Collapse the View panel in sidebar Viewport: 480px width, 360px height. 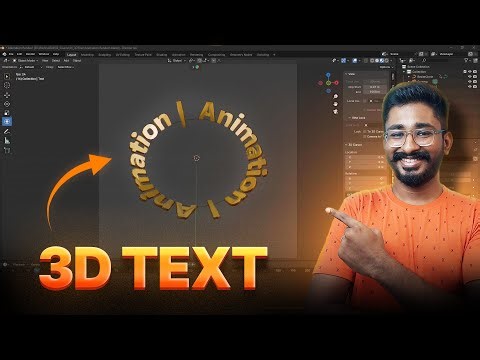tap(347, 74)
